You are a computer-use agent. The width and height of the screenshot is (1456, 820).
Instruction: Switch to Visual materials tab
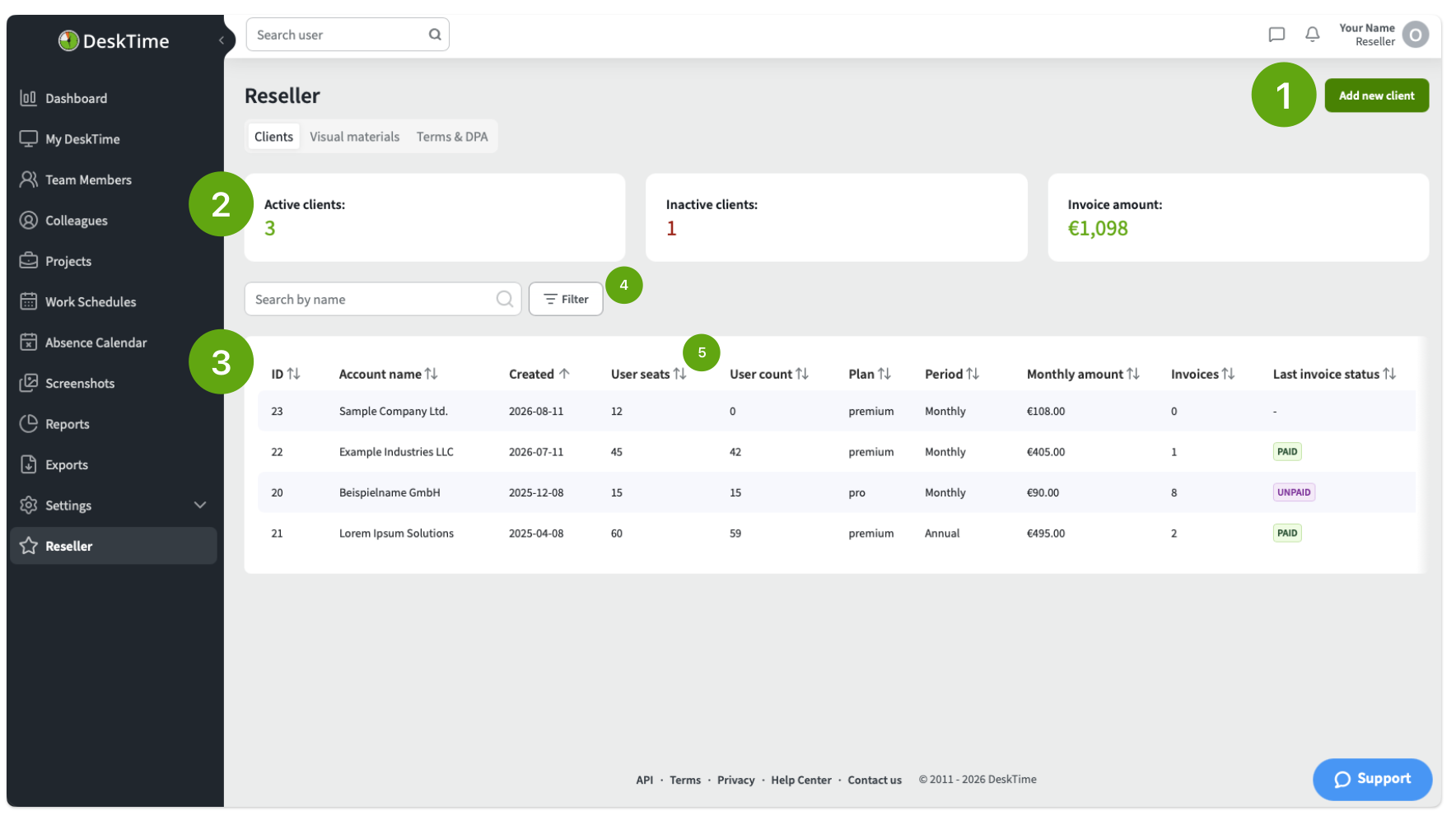(354, 137)
